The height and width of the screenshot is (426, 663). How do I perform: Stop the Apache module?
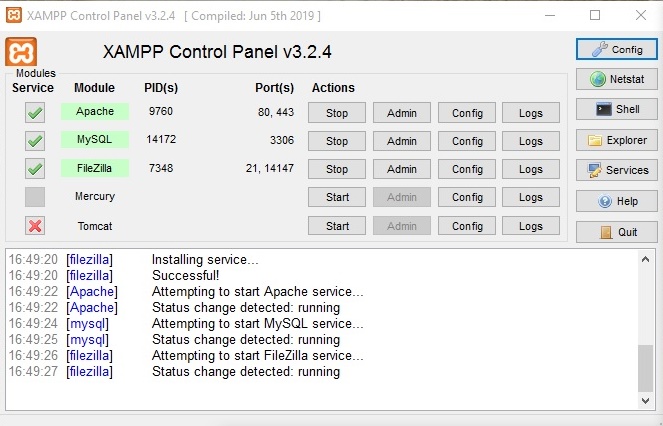tap(337, 113)
